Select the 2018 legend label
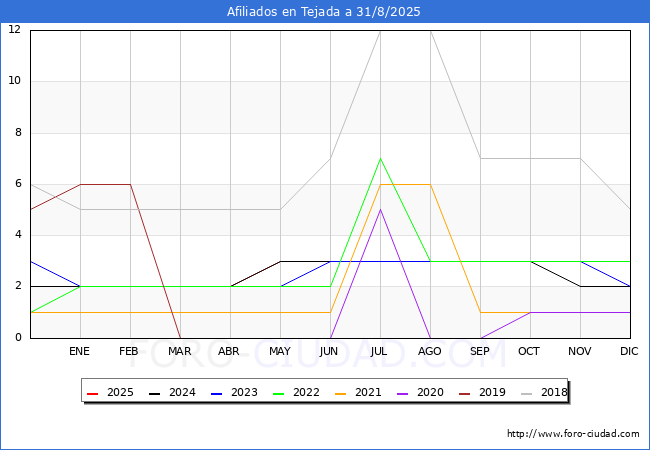The image size is (650, 450). pos(554,392)
